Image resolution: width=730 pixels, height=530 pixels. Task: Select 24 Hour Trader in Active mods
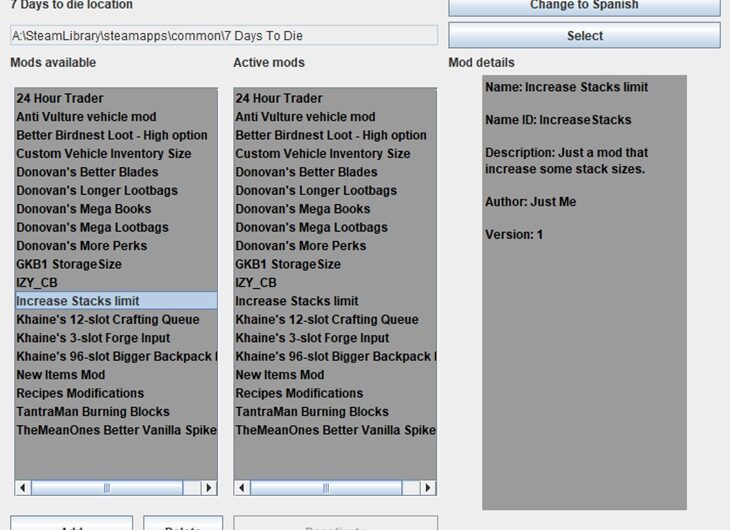(335, 98)
